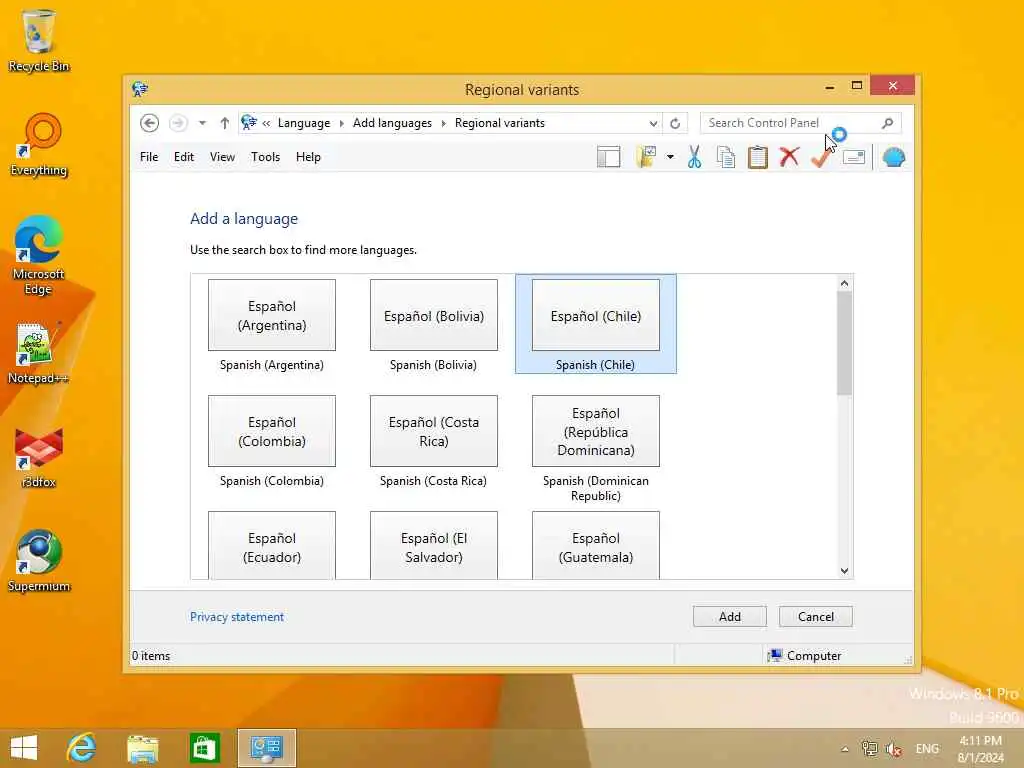Click the language icon in the address bar
This screenshot has width=1024, height=768.
[x=249, y=123]
